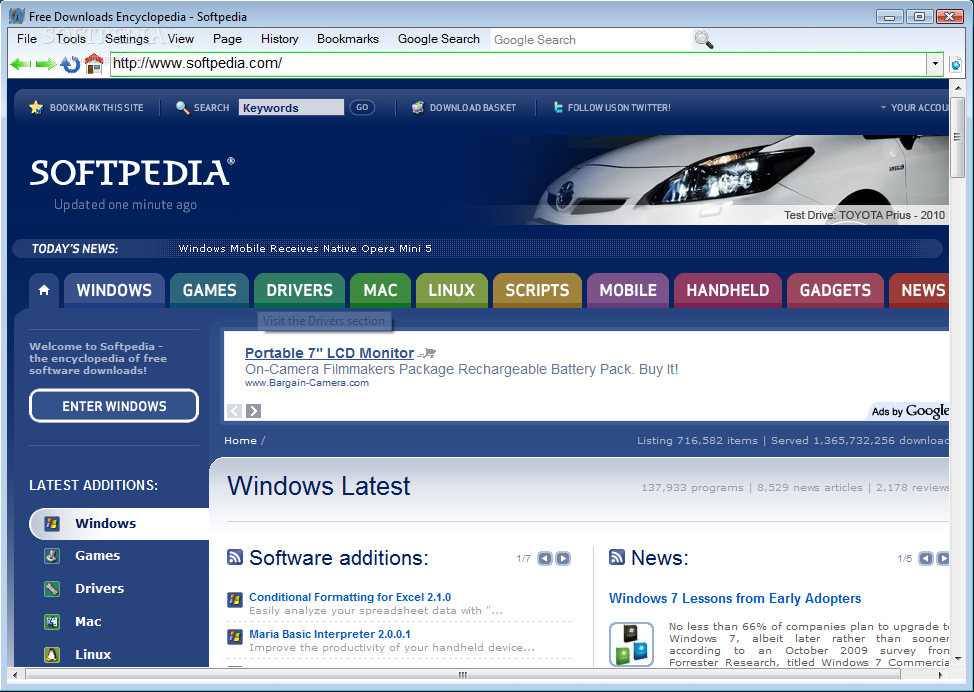Click the Google Search menu item

439,39
